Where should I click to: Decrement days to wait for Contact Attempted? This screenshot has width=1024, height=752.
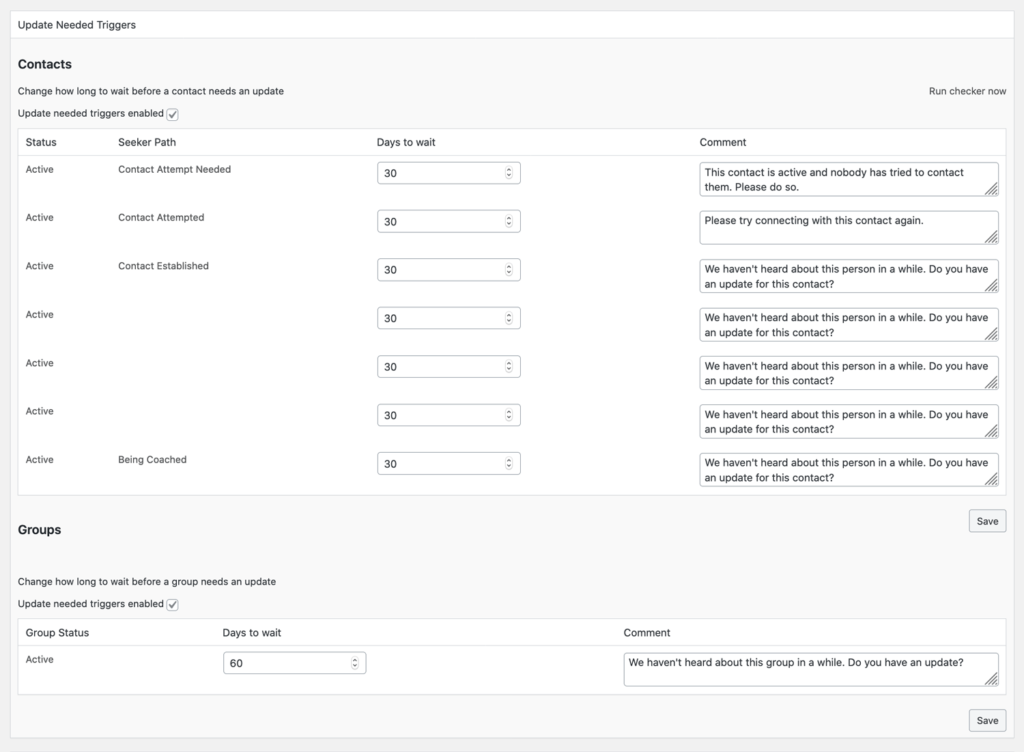(509, 224)
